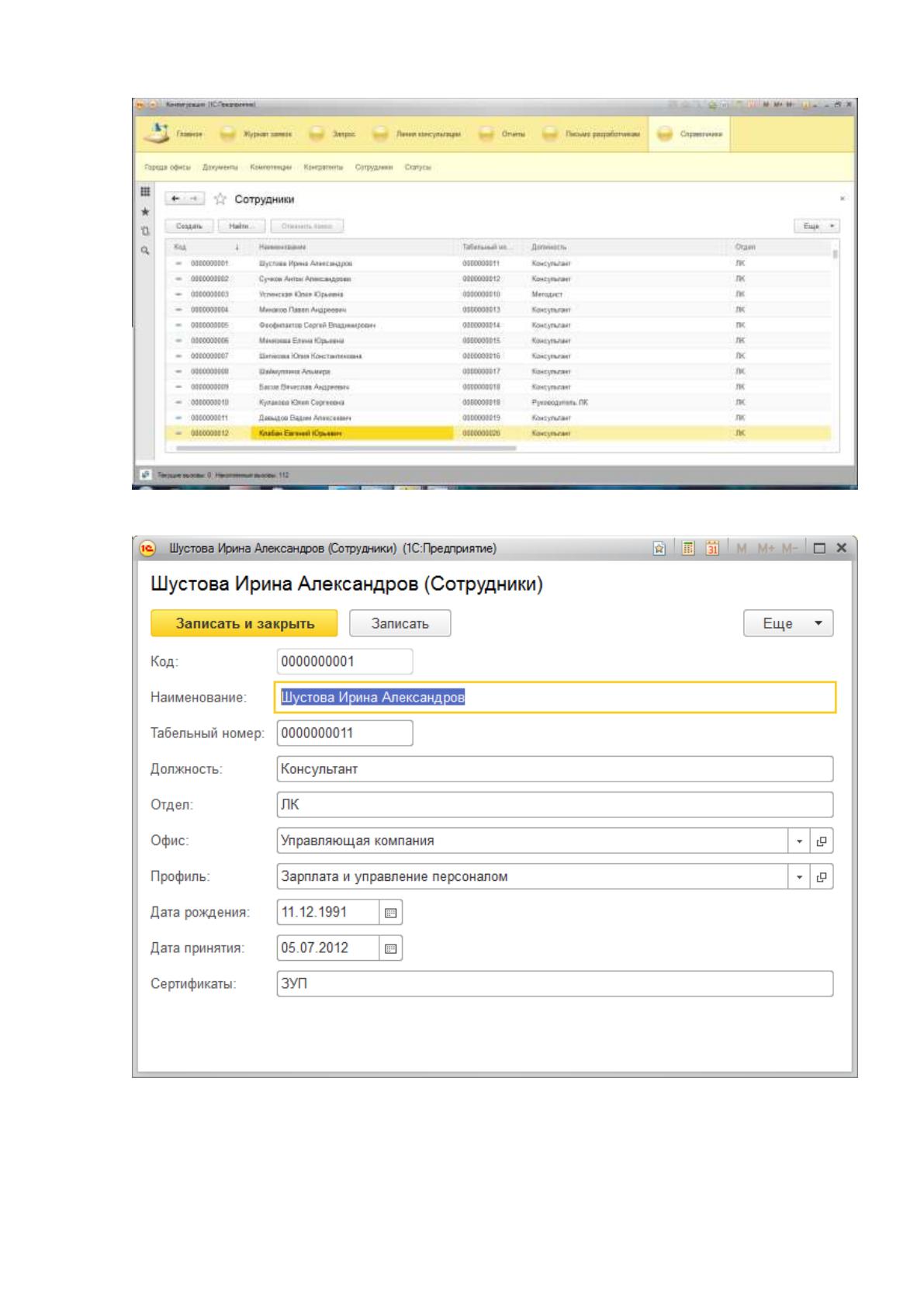Open the calendar picker for Дата рождения
This screenshot has height=1307, width=924.
(x=391, y=913)
